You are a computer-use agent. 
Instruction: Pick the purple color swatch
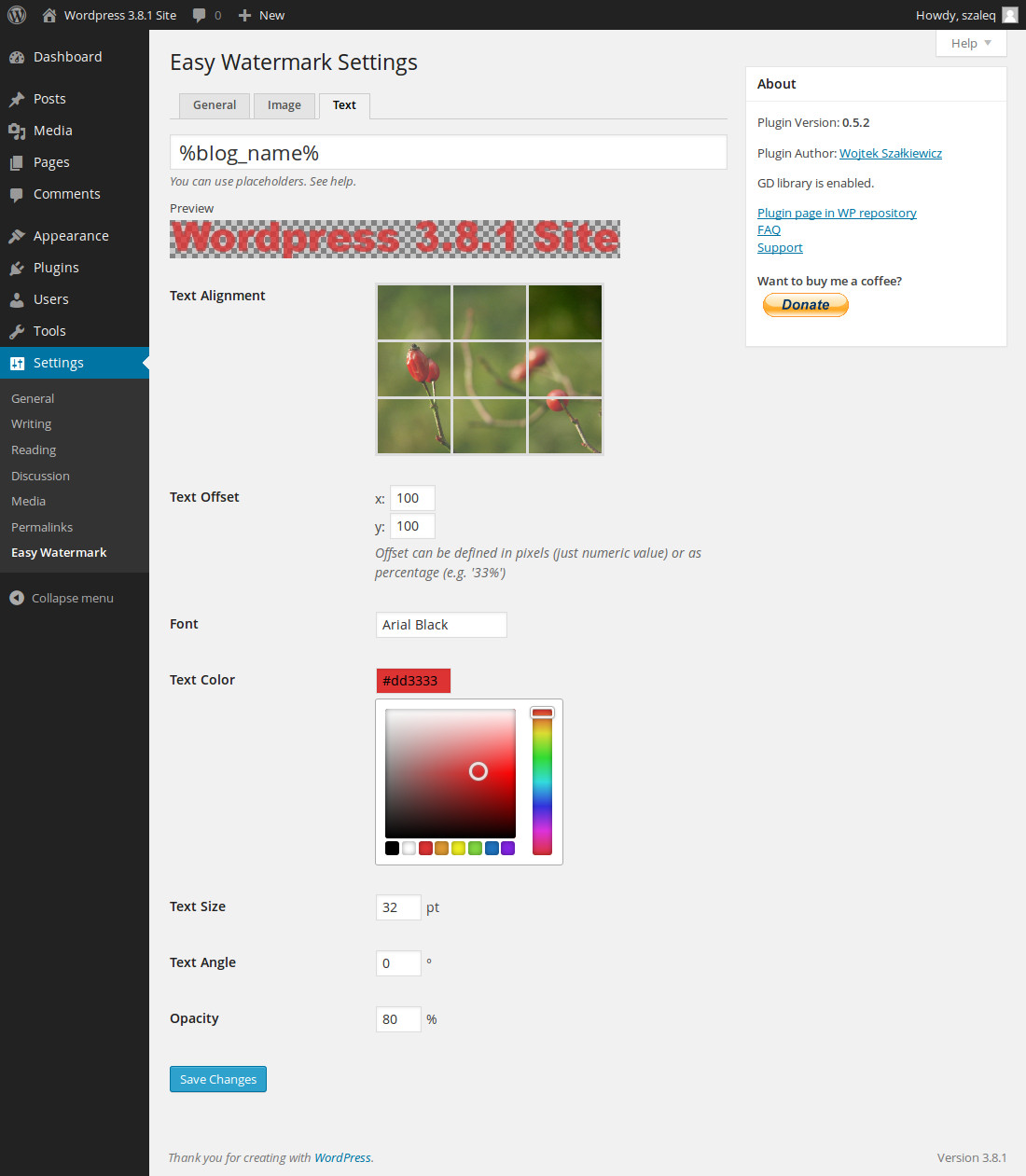pos(507,848)
